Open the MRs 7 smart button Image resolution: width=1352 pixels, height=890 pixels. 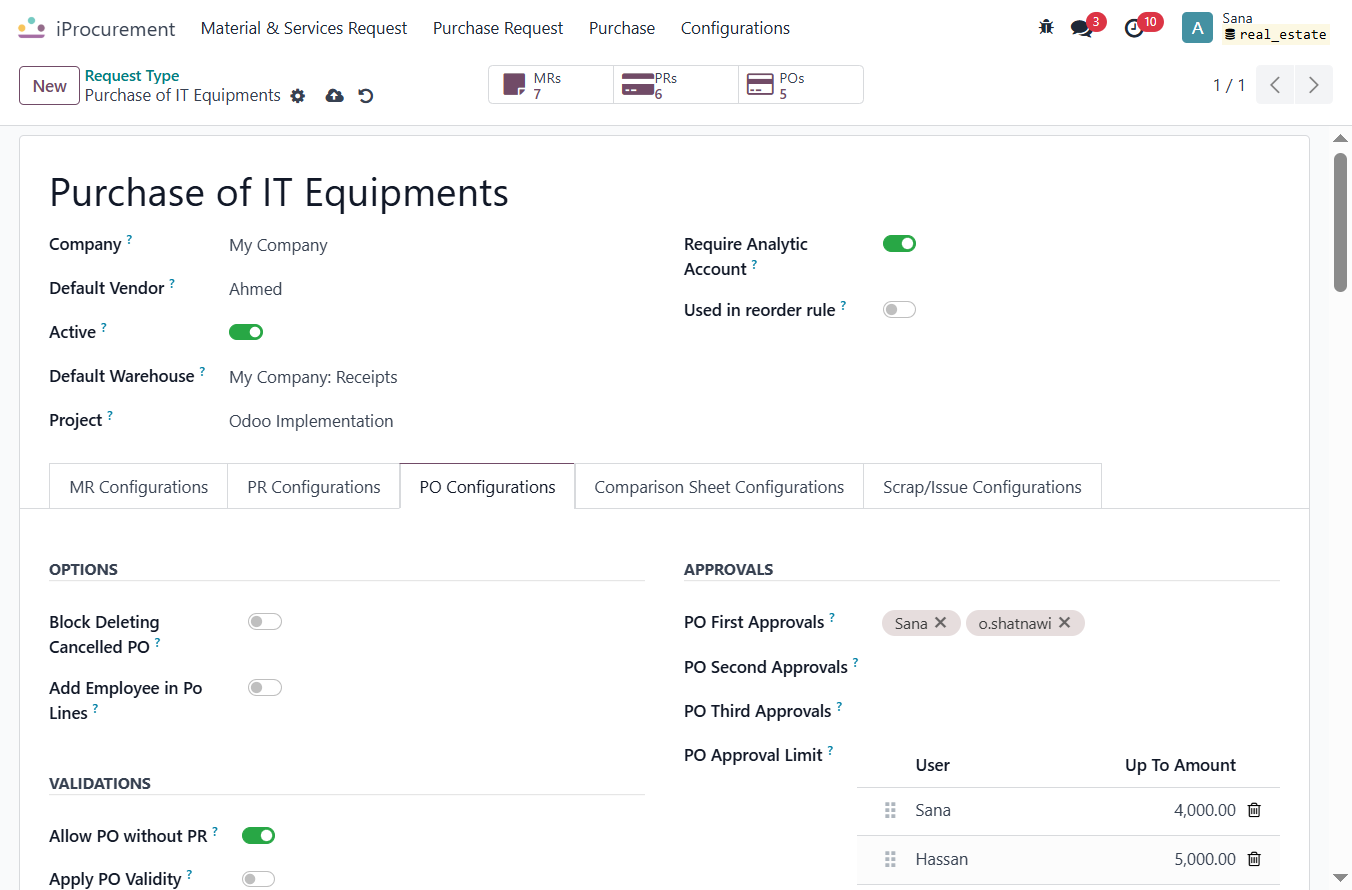click(x=551, y=85)
